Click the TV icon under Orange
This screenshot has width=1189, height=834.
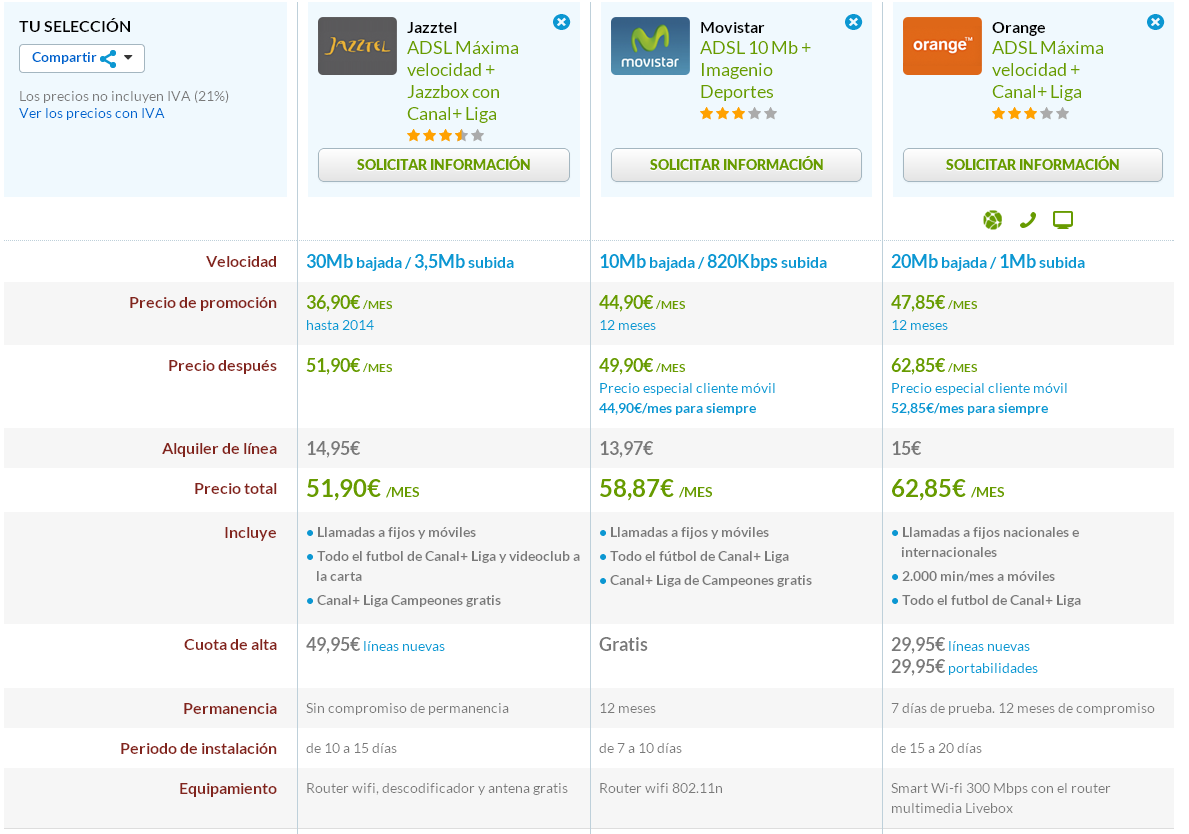click(x=1063, y=220)
